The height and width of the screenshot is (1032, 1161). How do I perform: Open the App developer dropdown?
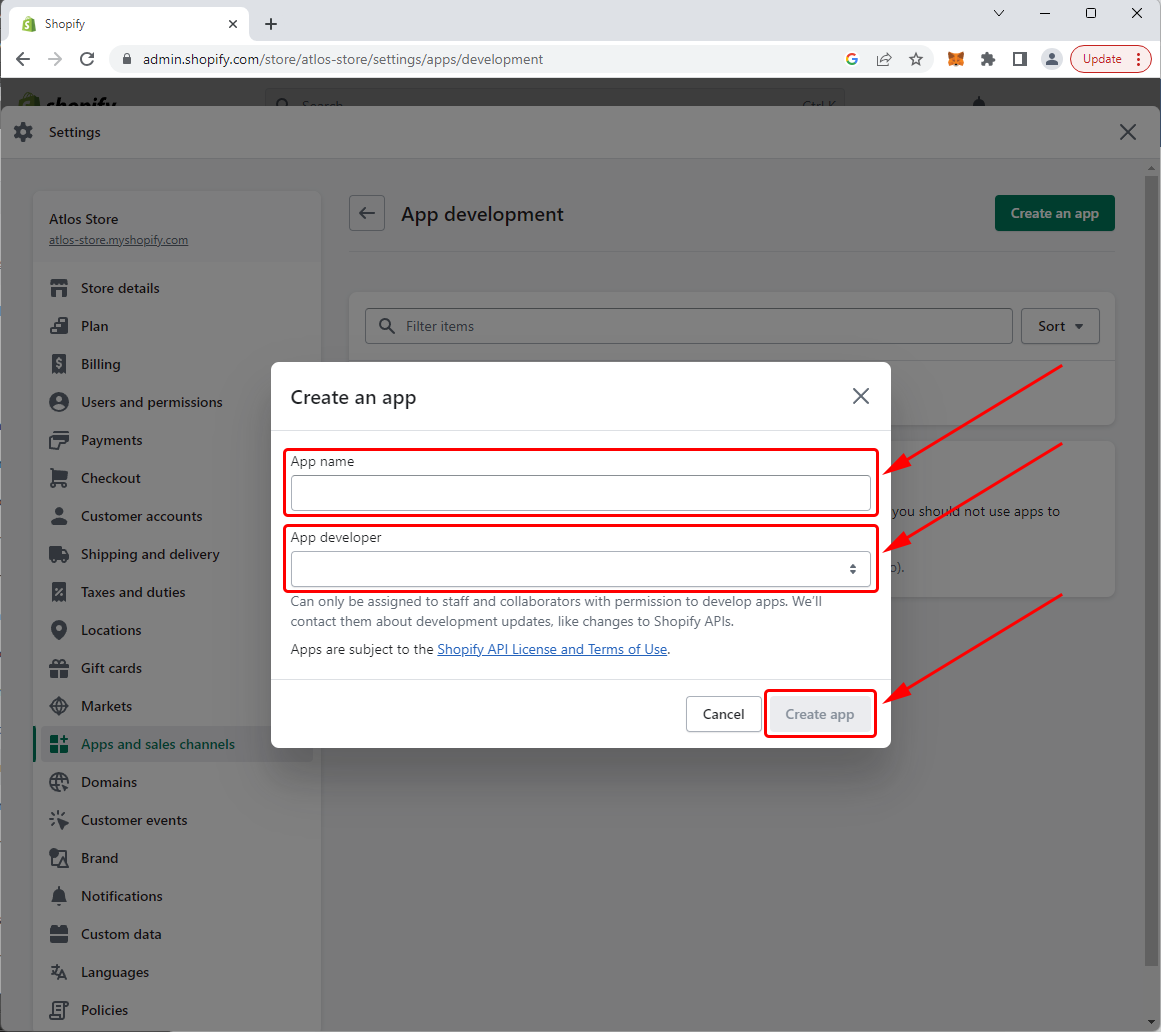point(580,569)
